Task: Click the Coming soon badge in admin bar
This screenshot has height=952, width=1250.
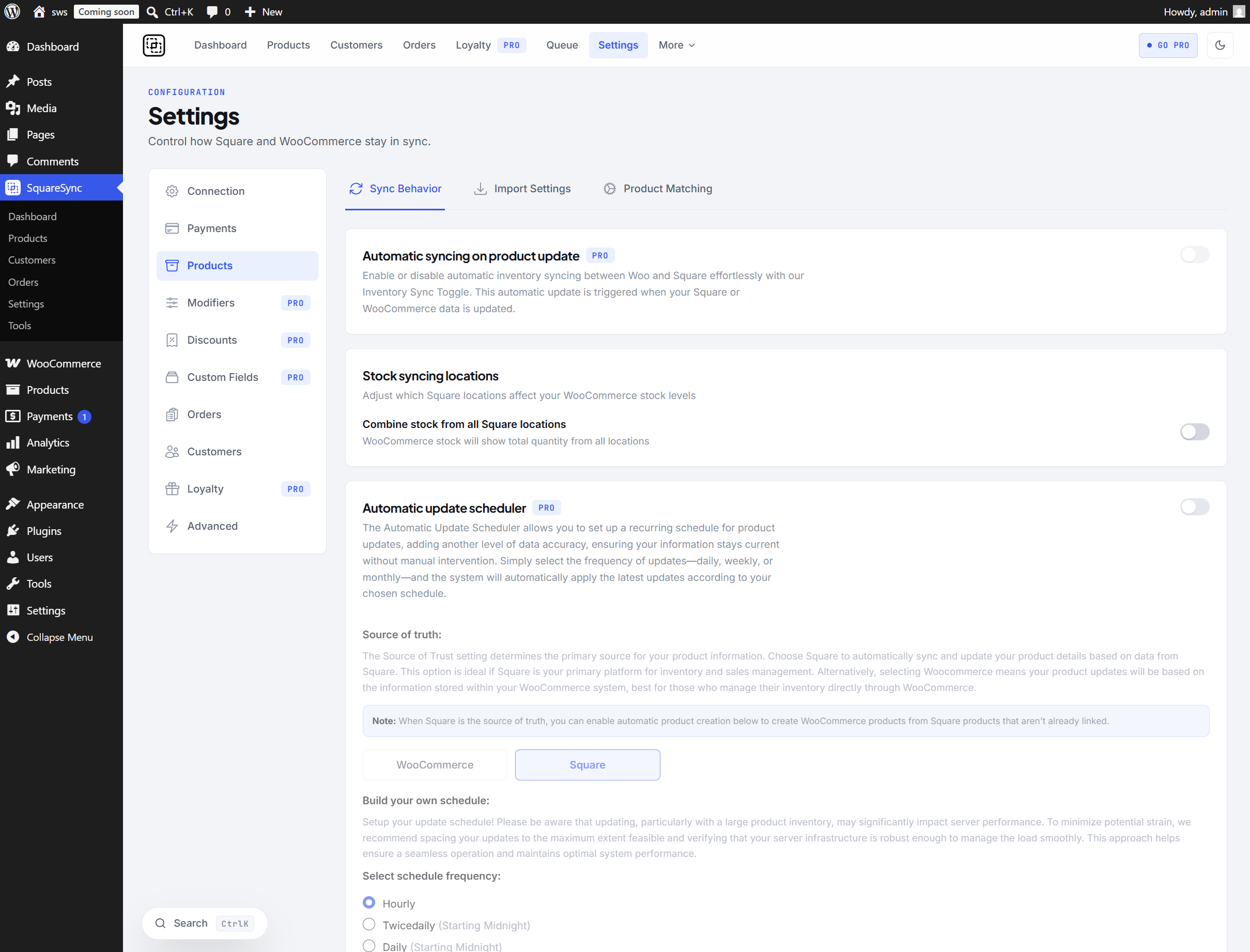Action: point(106,12)
